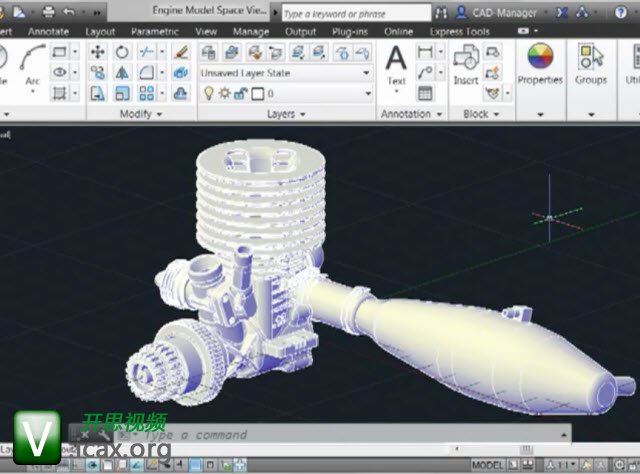This screenshot has height=474, width=640.
Task: Open the Groups panel button
Action: 591,63
